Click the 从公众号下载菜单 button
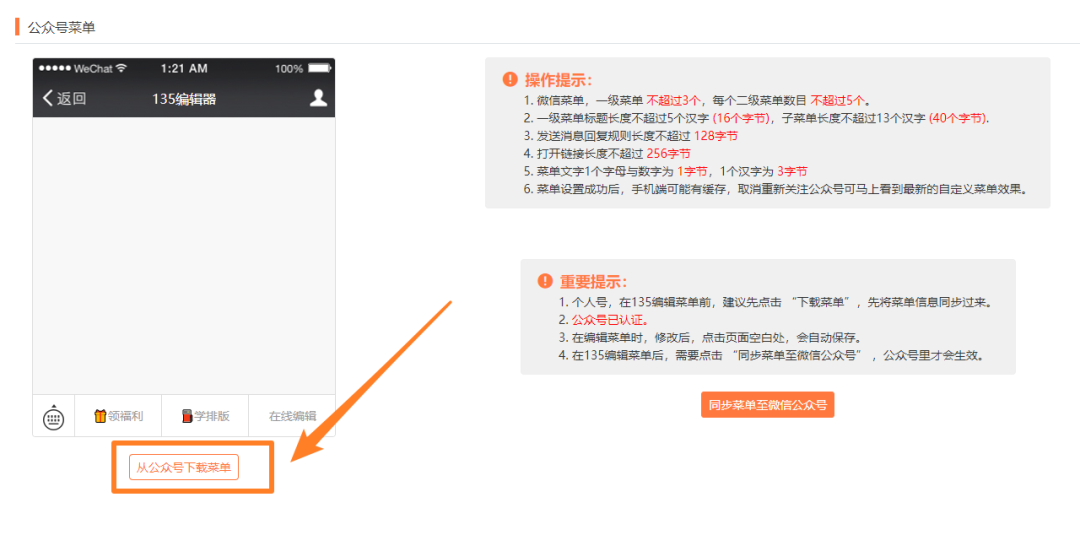 pyautogui.click(x=184, y=468)
